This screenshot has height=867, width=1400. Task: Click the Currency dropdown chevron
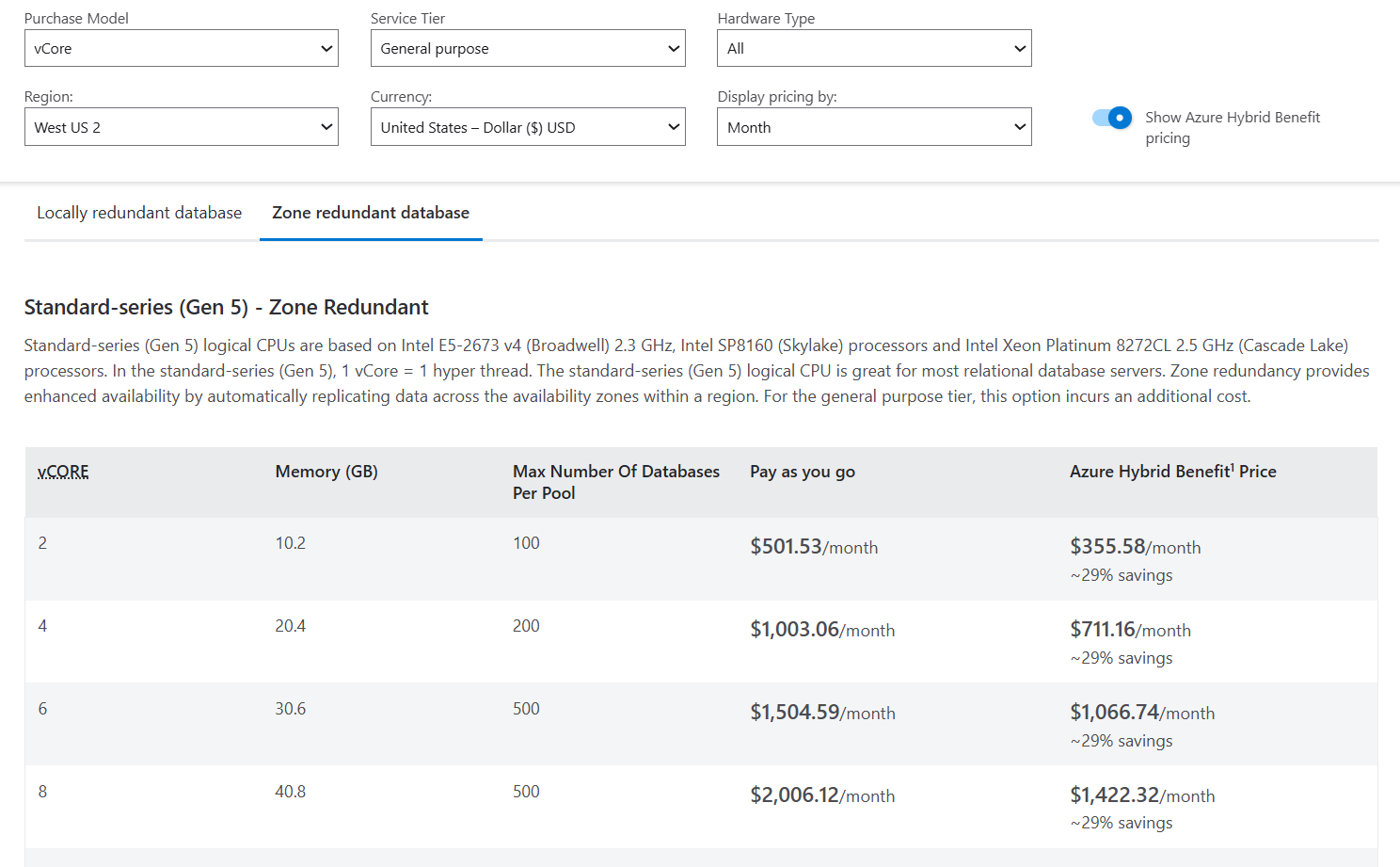coord(673,126)
